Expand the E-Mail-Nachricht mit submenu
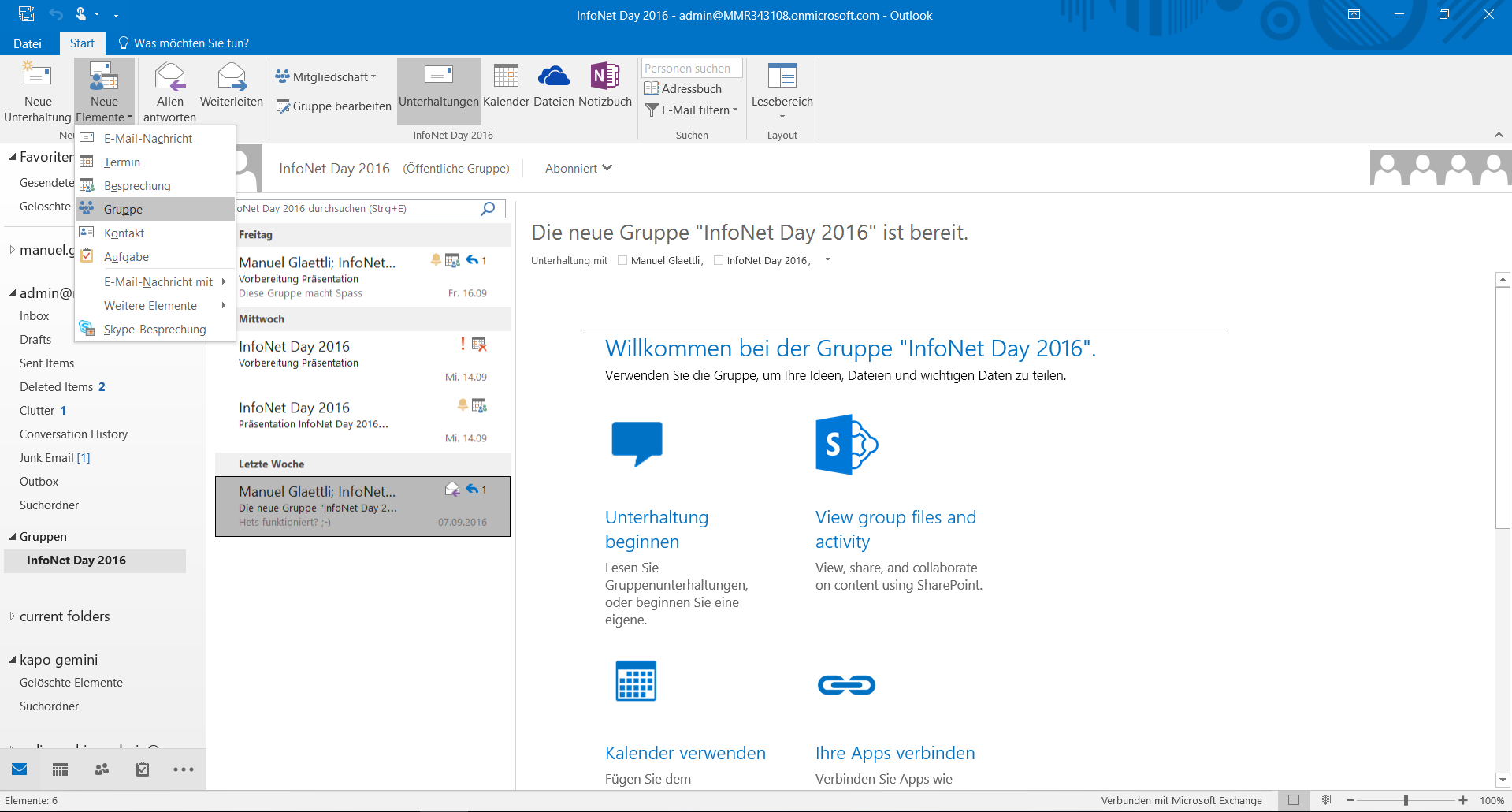 click(155, 282)
